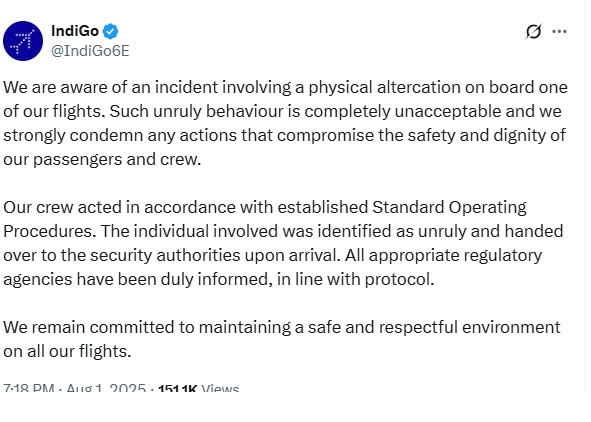
Task: Open the 7:18 PM post timestamp
Action: click(29, 388)
